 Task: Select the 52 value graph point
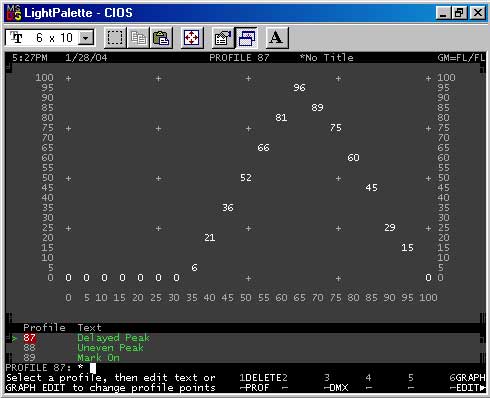(x=246, y=178)
